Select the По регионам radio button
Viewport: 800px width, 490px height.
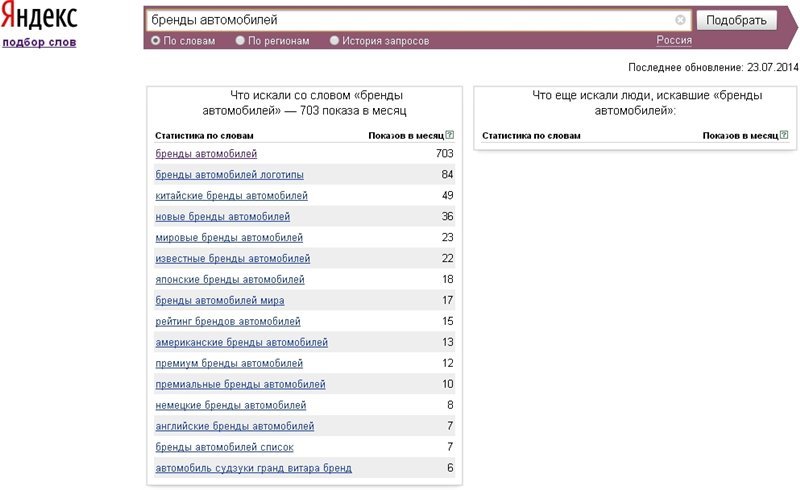240,40
